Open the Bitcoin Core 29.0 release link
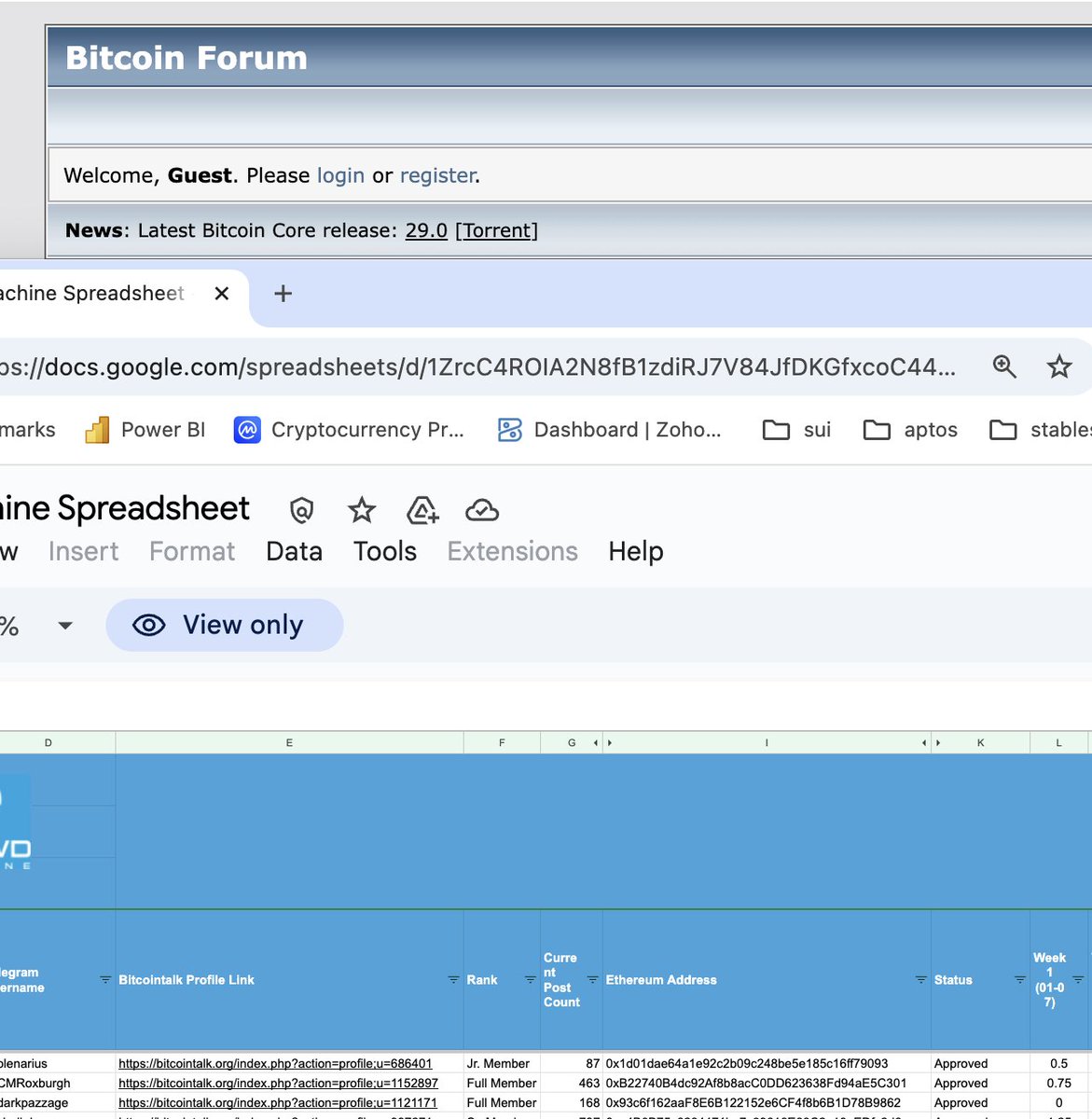The width and height of the screenshot is (1092, 1119). click(426, 230)
